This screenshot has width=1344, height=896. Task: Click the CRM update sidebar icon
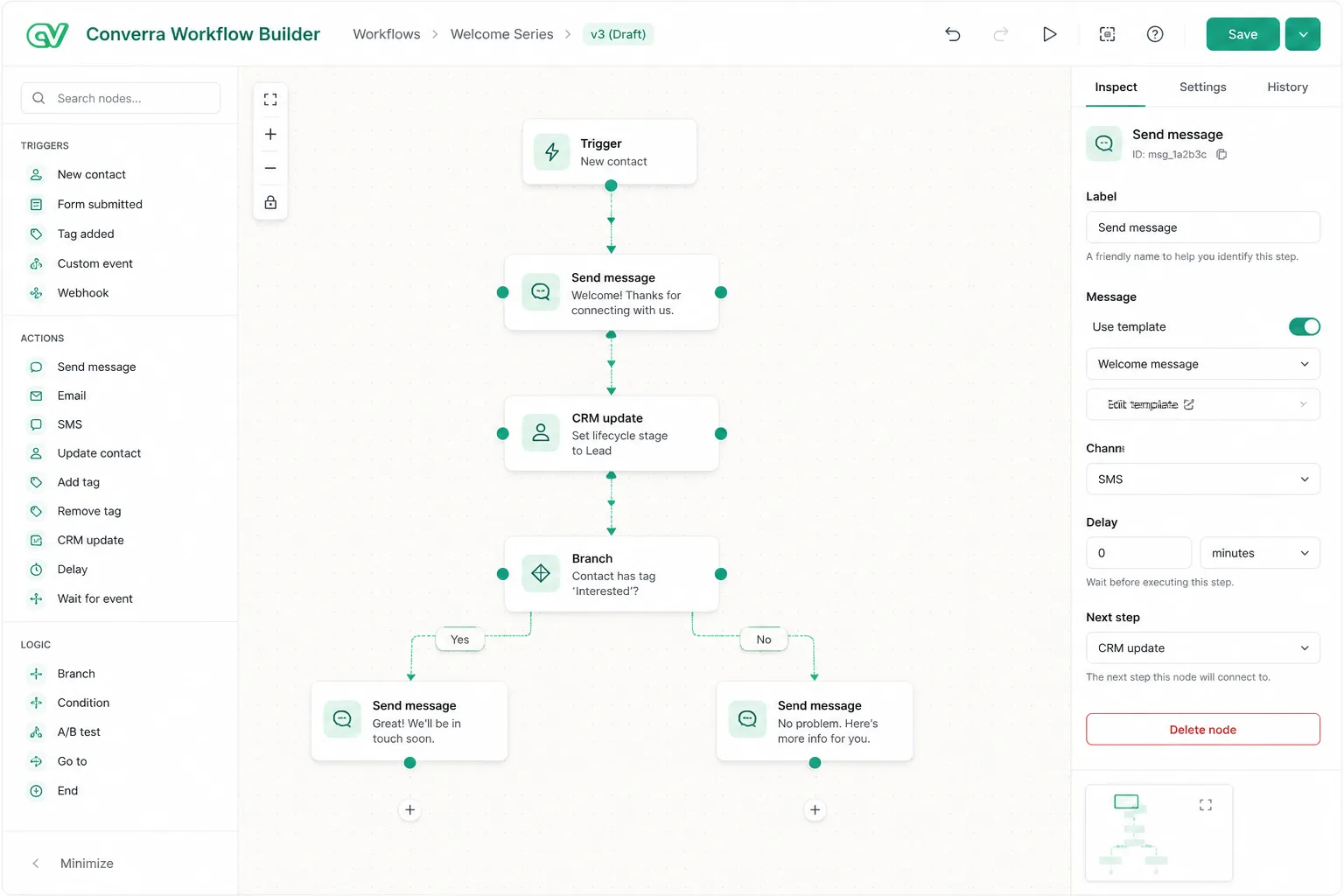(36, 541)
